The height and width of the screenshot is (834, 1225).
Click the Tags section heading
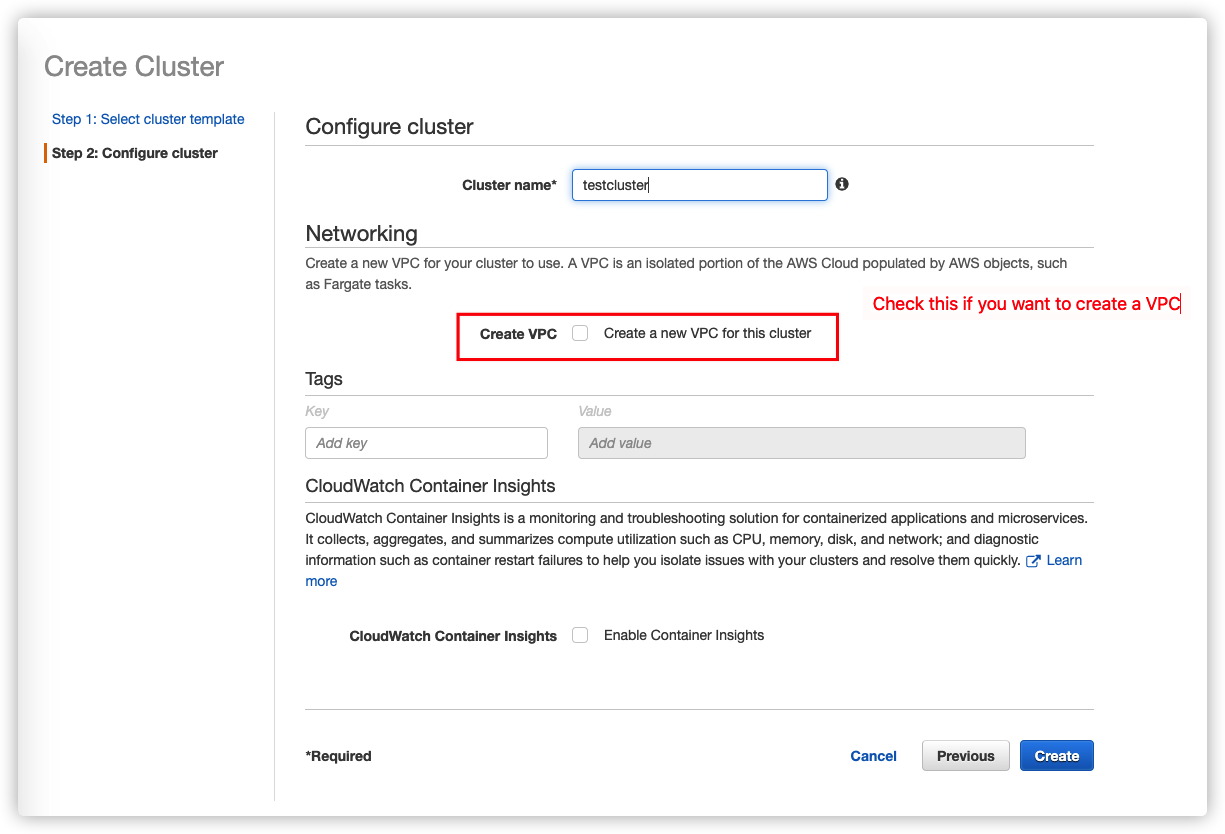tap(324, 379)
